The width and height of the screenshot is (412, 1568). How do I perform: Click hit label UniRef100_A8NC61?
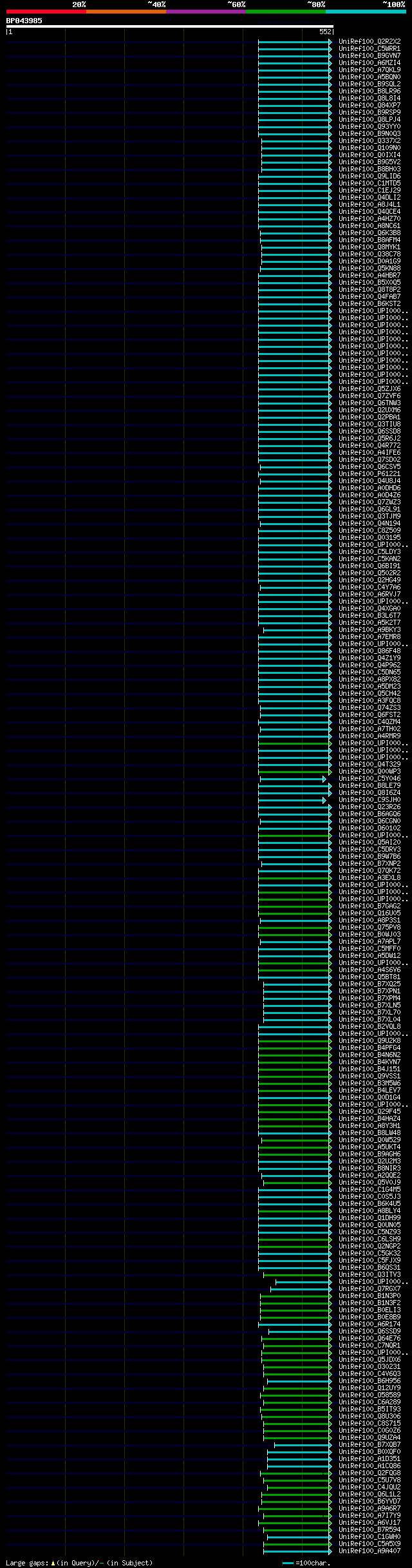(370, 226)
